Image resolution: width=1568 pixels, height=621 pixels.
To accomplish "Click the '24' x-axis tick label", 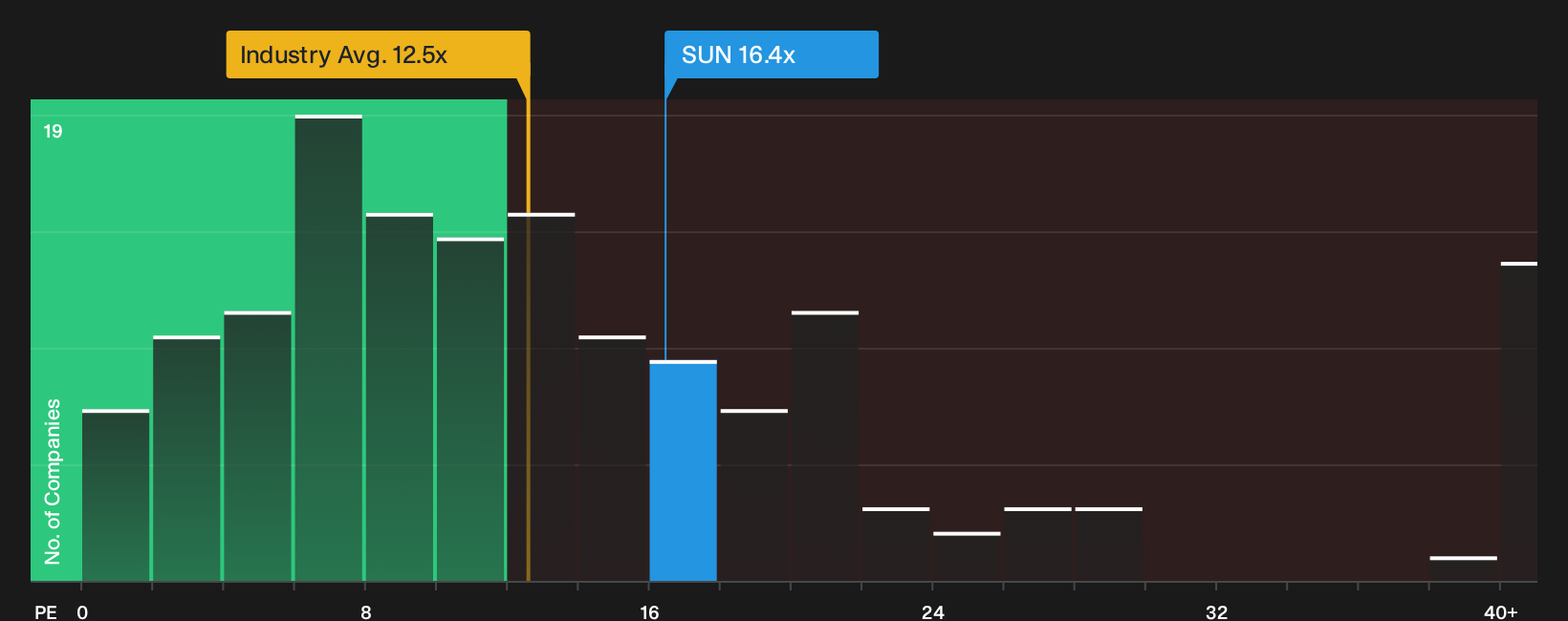I will click(933, 612).
